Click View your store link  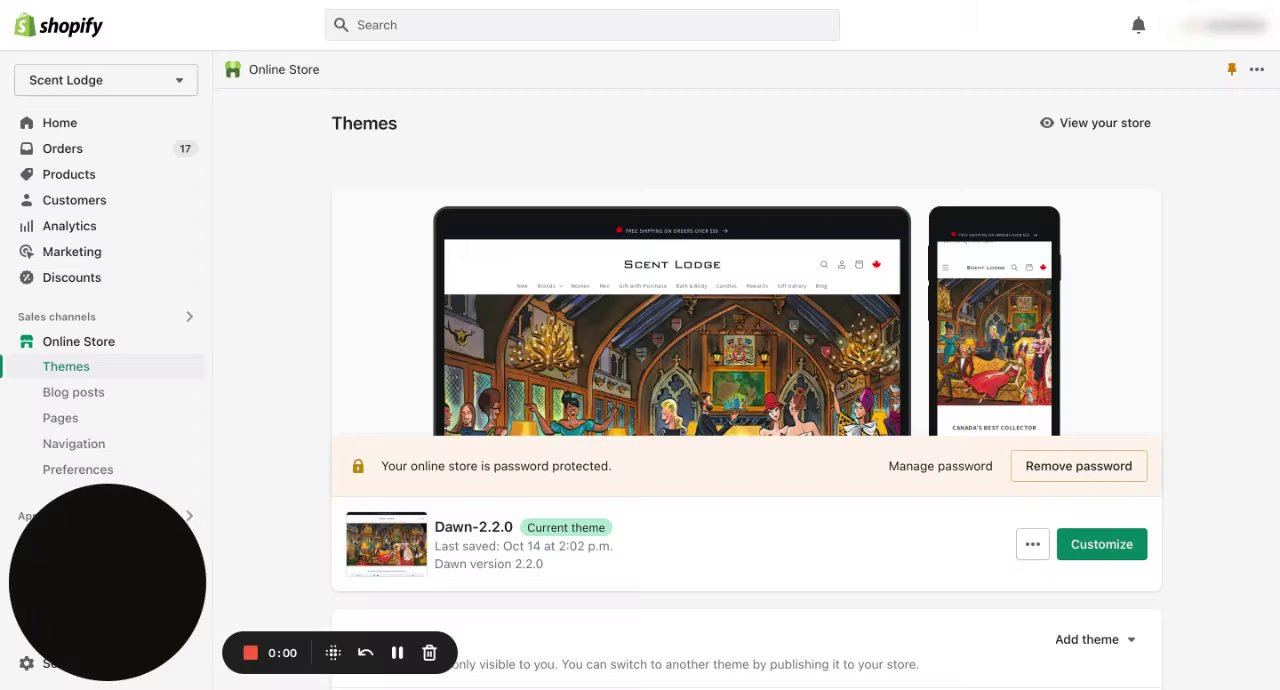1105,123
